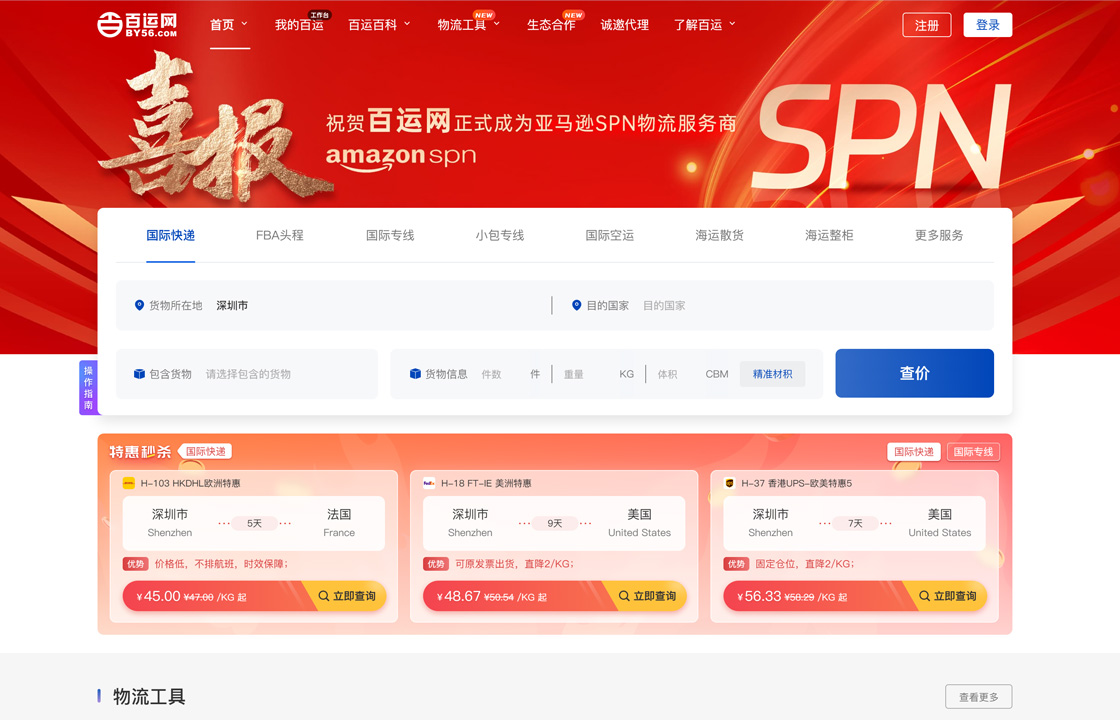Click the 物流工具 section heading
The image size is (1120, 720).
pyautogui.click(x=149, y=696)
